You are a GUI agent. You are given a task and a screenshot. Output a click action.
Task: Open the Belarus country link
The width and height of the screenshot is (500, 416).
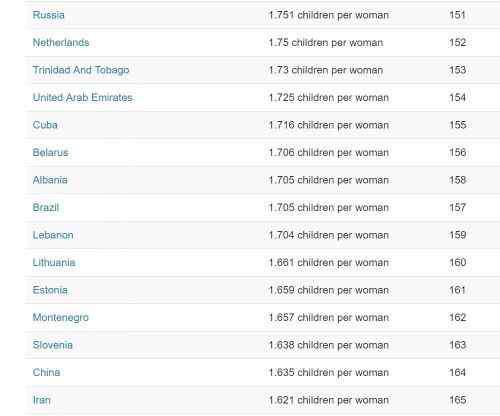click(x=50, y=153)
